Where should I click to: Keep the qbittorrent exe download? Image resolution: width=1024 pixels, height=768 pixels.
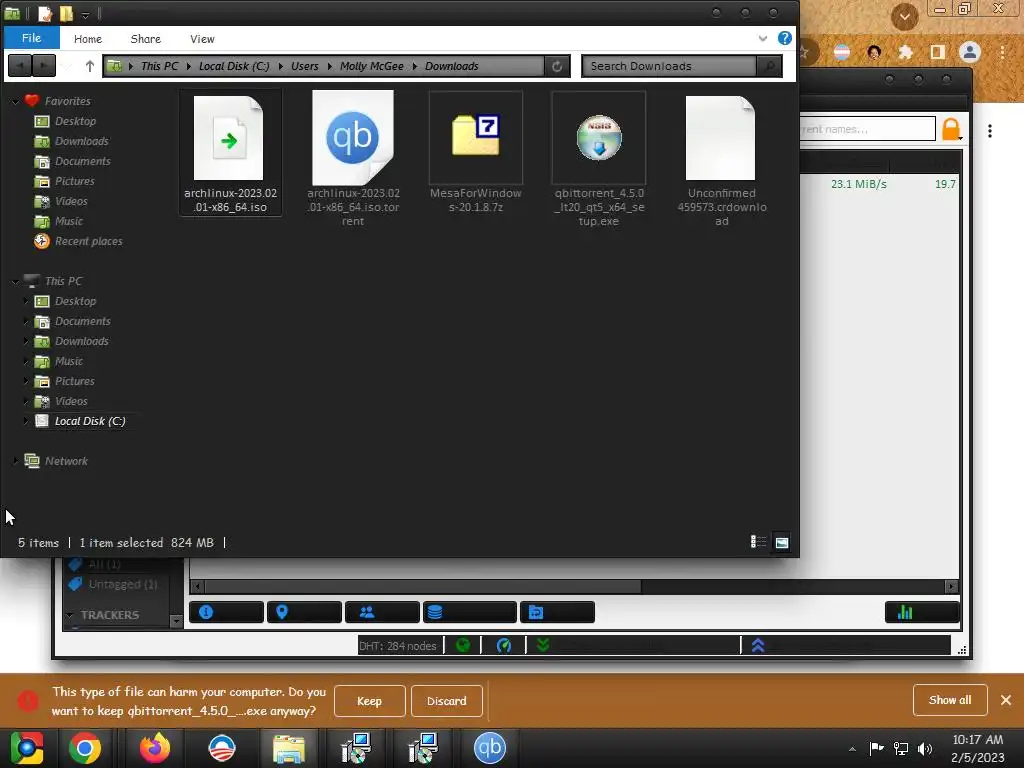pos(370,701)
